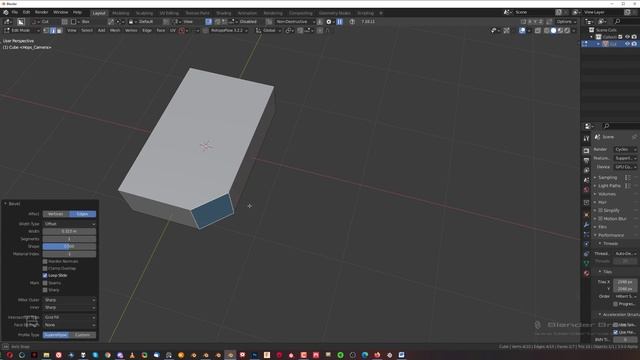Open viewport Options dropdown
This screenshot has width=640, height=360.
click(566, 22)
